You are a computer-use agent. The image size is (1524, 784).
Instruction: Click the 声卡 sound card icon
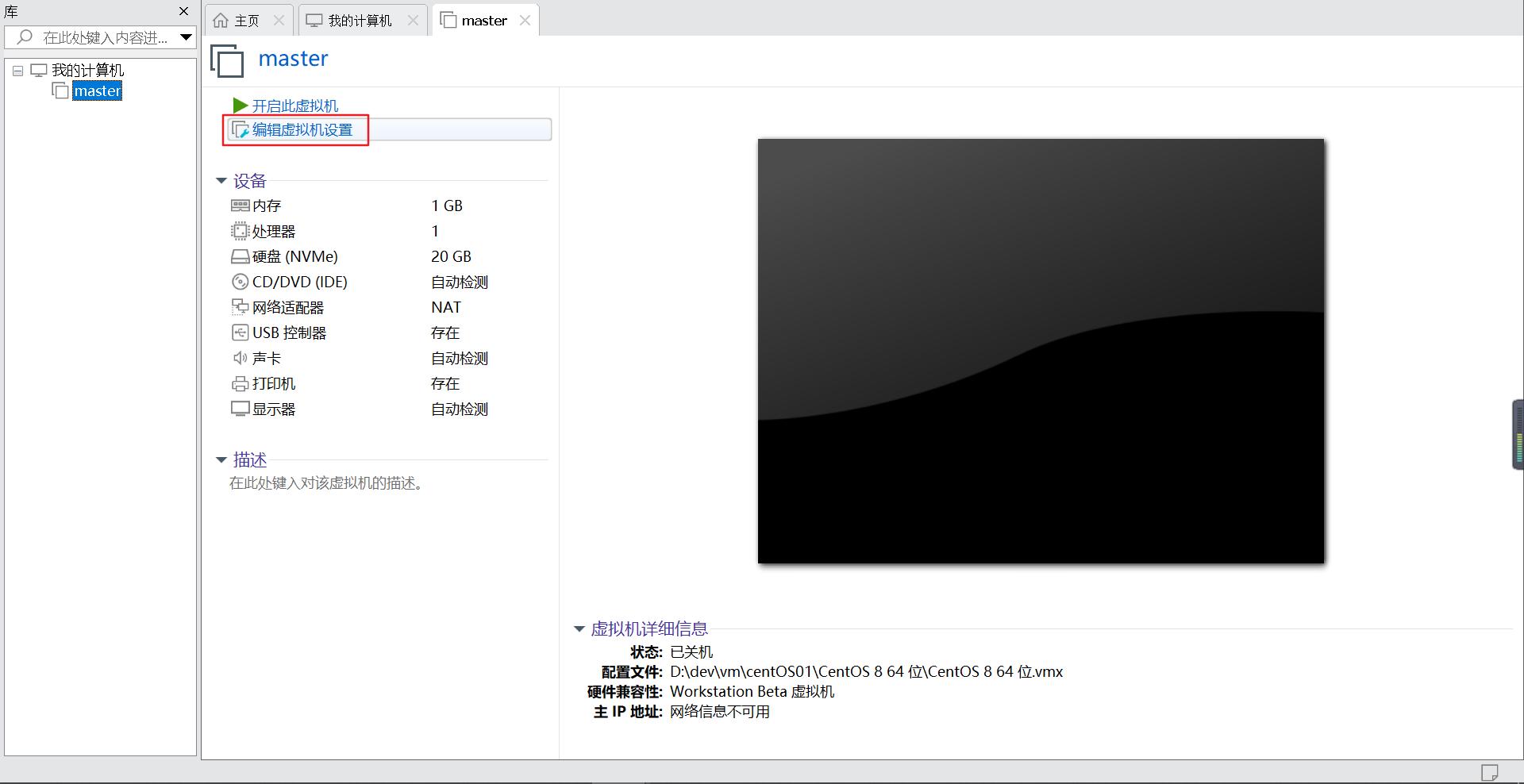pos(241,358)
